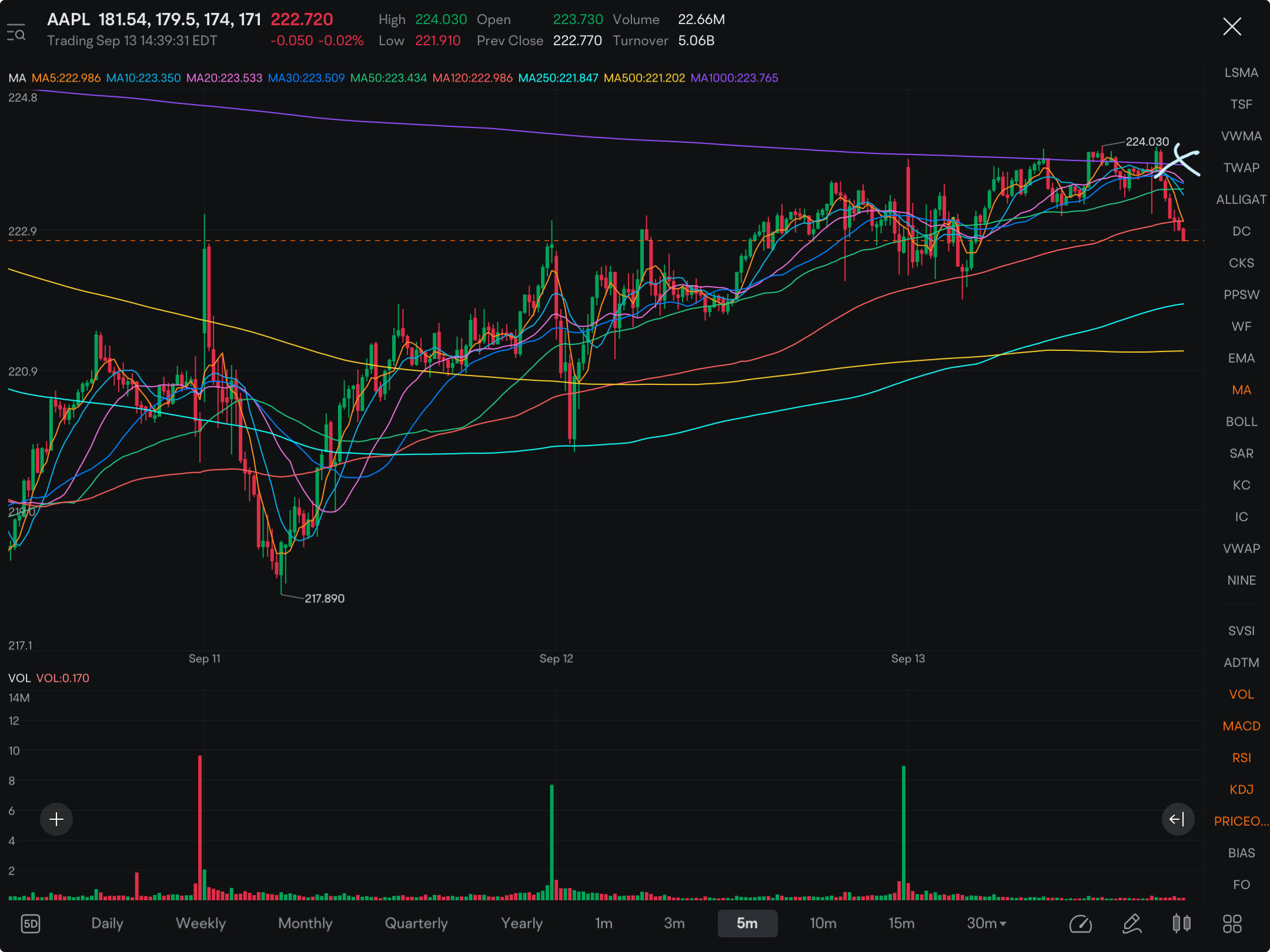Click the round plus button on the volume panel
Screen dimensions: 1270x952
tap(56, 819)
